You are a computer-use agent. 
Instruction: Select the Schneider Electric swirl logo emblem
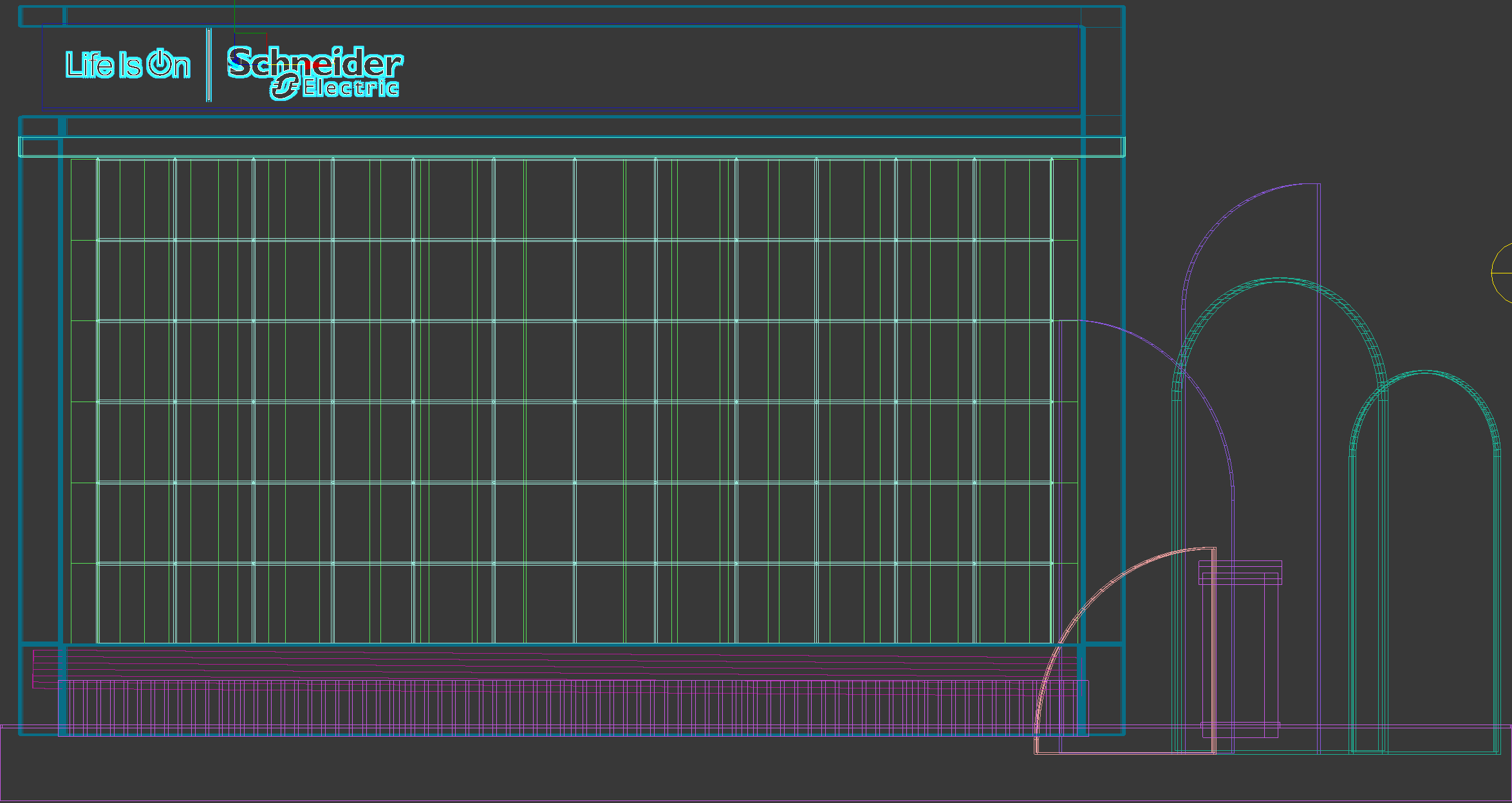pyautogui.click(x=285, y=87)
